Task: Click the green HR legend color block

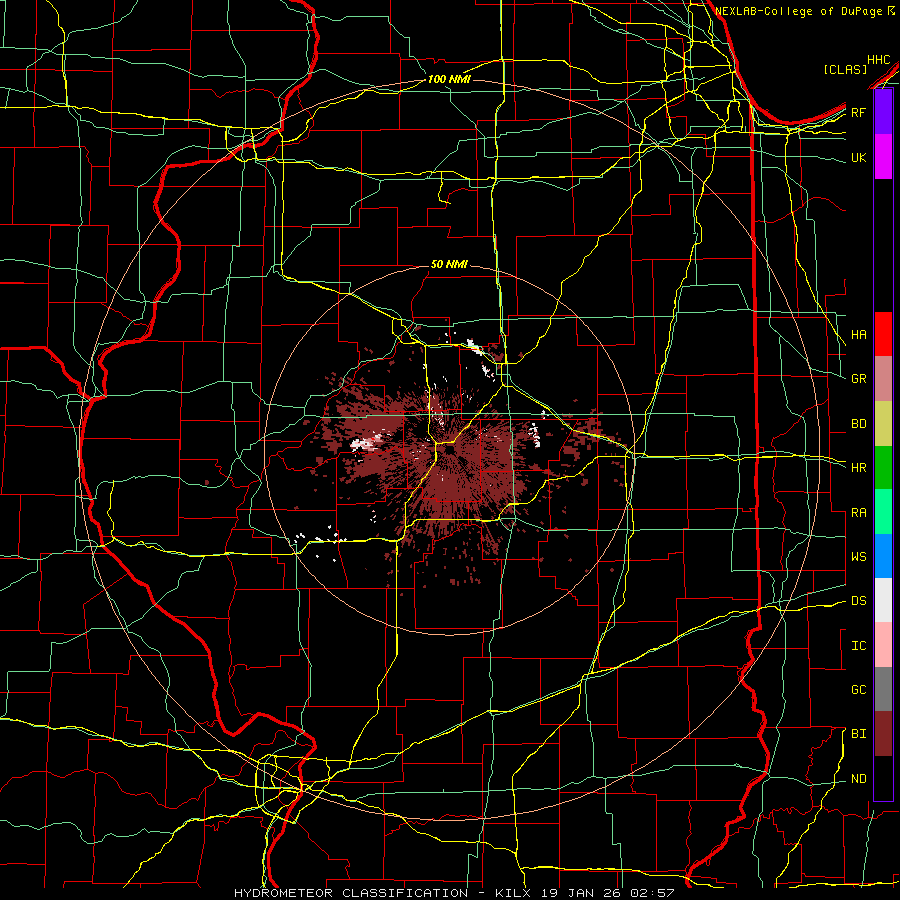Action: click(x=883, y=468)
